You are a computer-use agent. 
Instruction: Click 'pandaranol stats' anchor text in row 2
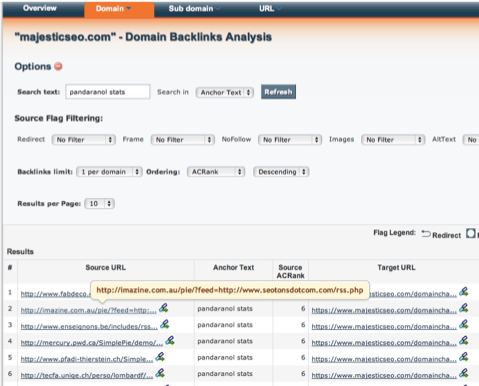pos(225,309)
